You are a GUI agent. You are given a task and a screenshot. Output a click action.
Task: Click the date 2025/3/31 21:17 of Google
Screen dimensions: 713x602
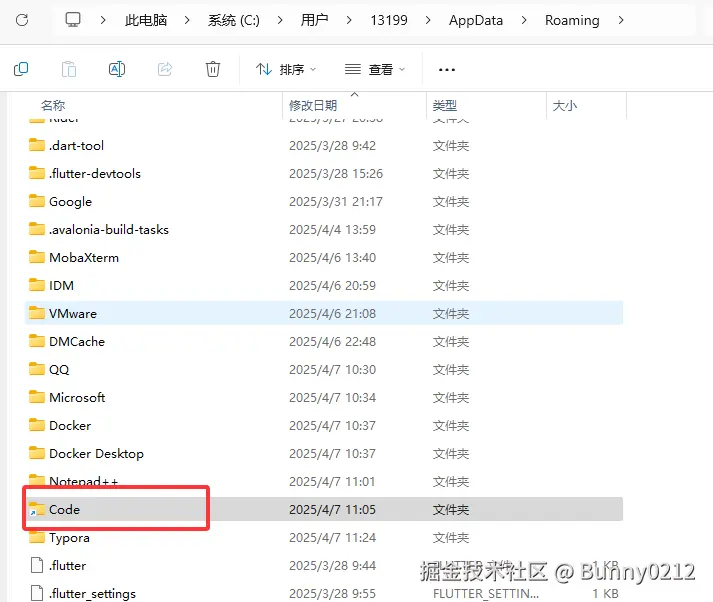tap(336, 201)
